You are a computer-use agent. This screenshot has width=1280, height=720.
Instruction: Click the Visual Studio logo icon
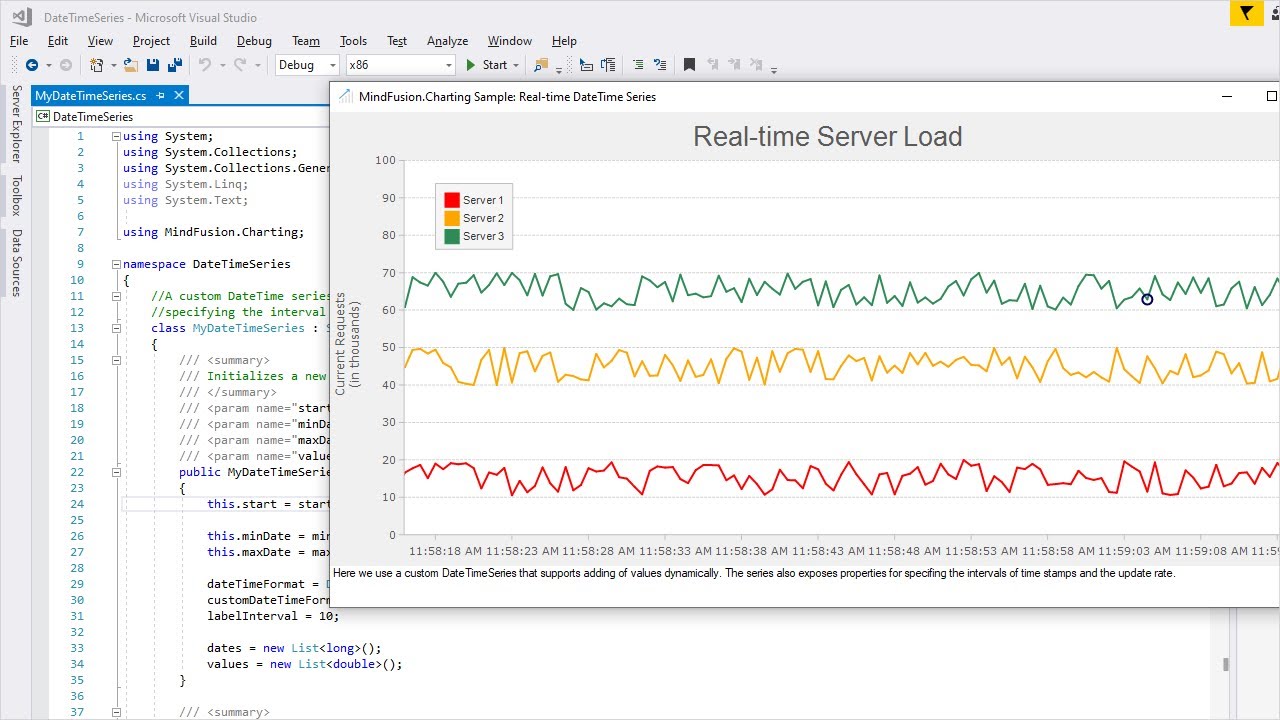21,16
